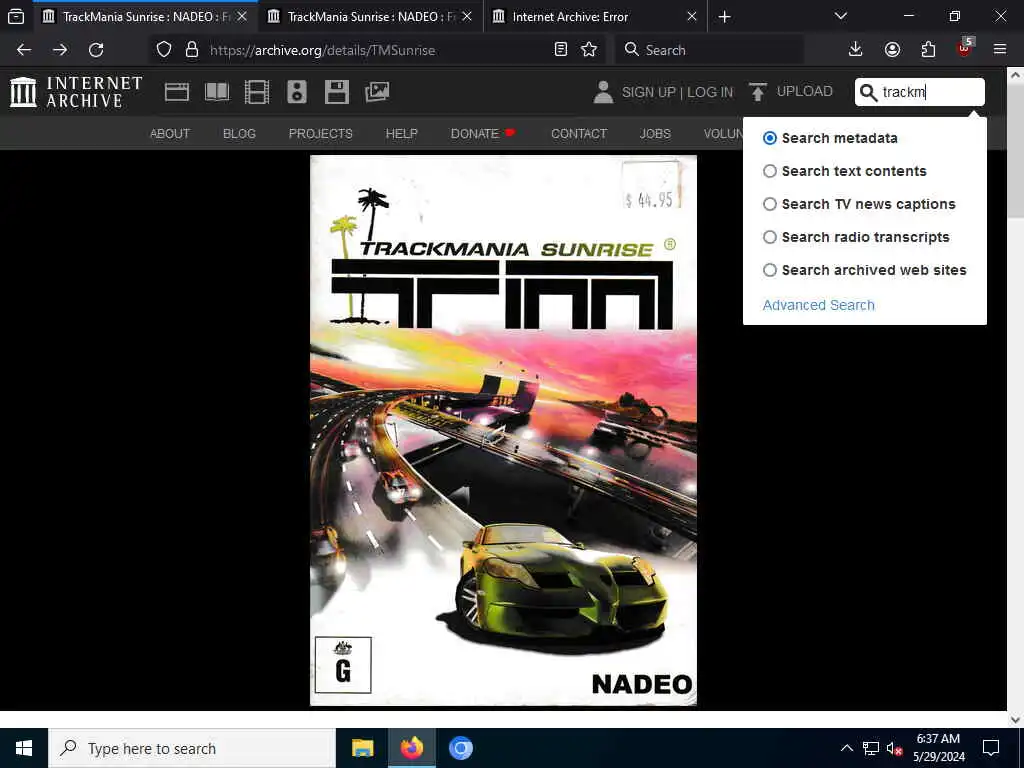Click the user avatar icon beside Sign Up
The width and height of the screenshot is (1024, 768).
(603, 92)
